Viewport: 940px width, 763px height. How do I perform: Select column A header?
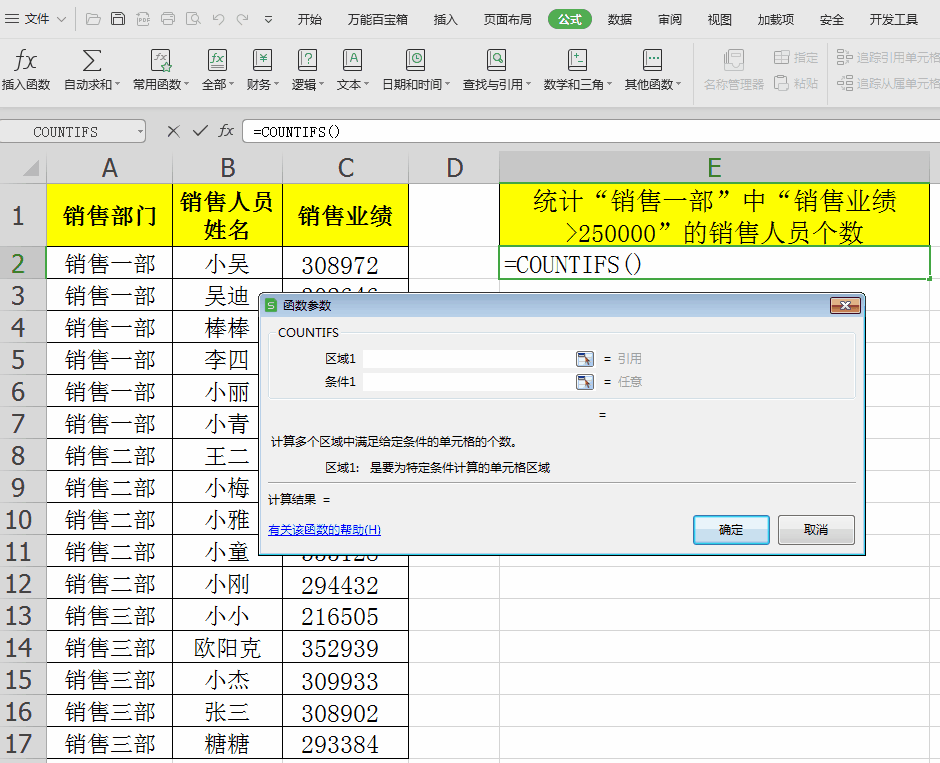[x=110, y=168]
